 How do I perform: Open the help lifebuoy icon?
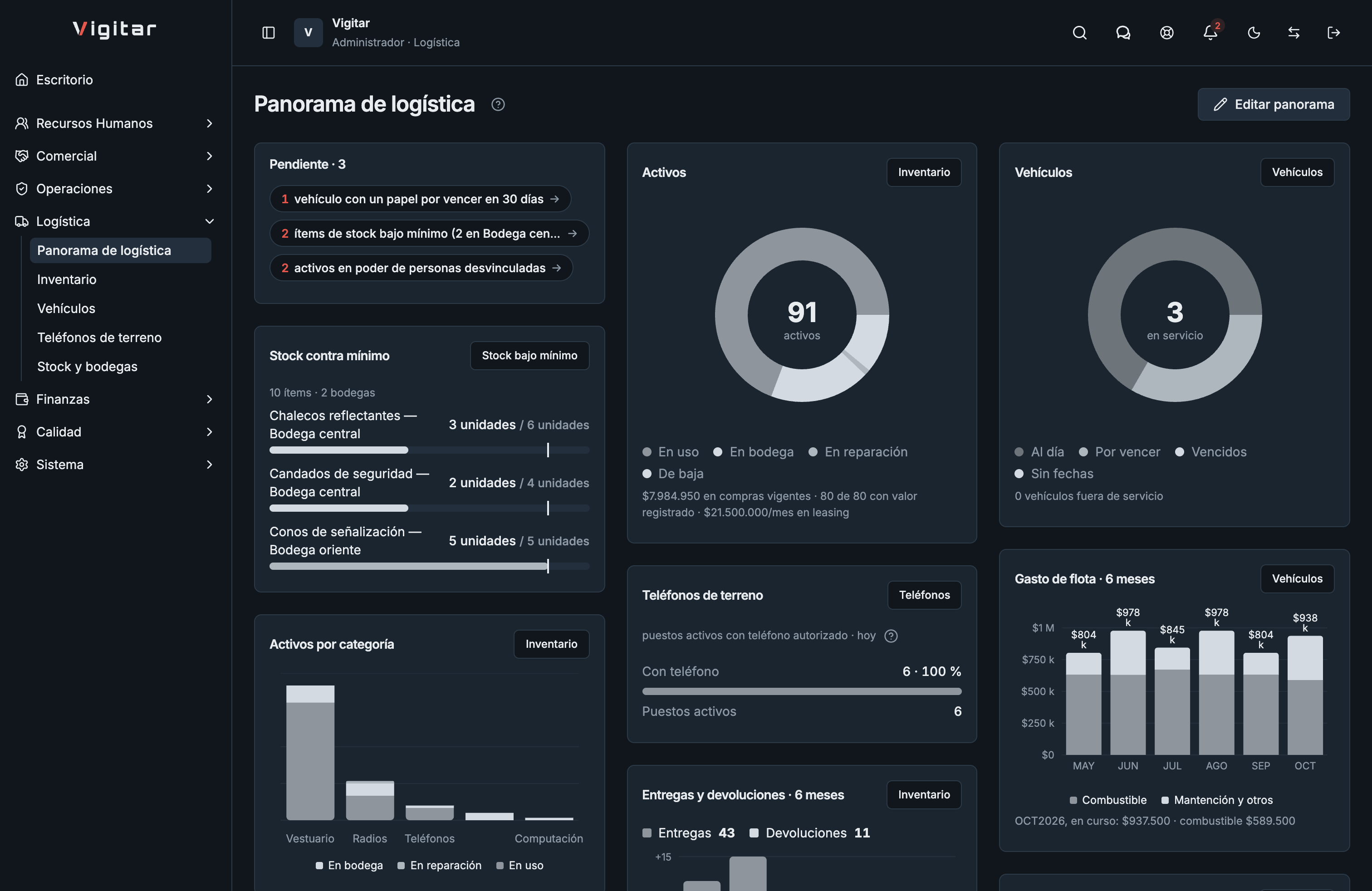click(1166, 33)
